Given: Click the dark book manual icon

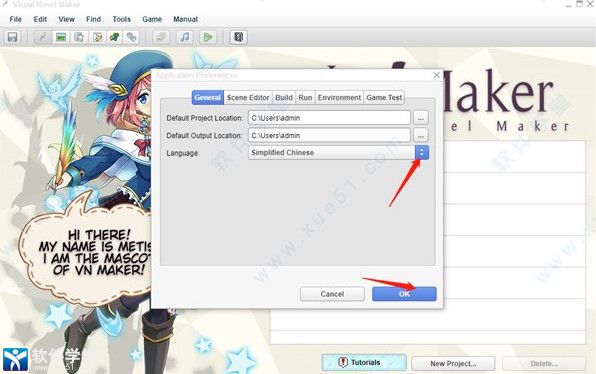Looking at the screenshot, I should pos(238,37).
